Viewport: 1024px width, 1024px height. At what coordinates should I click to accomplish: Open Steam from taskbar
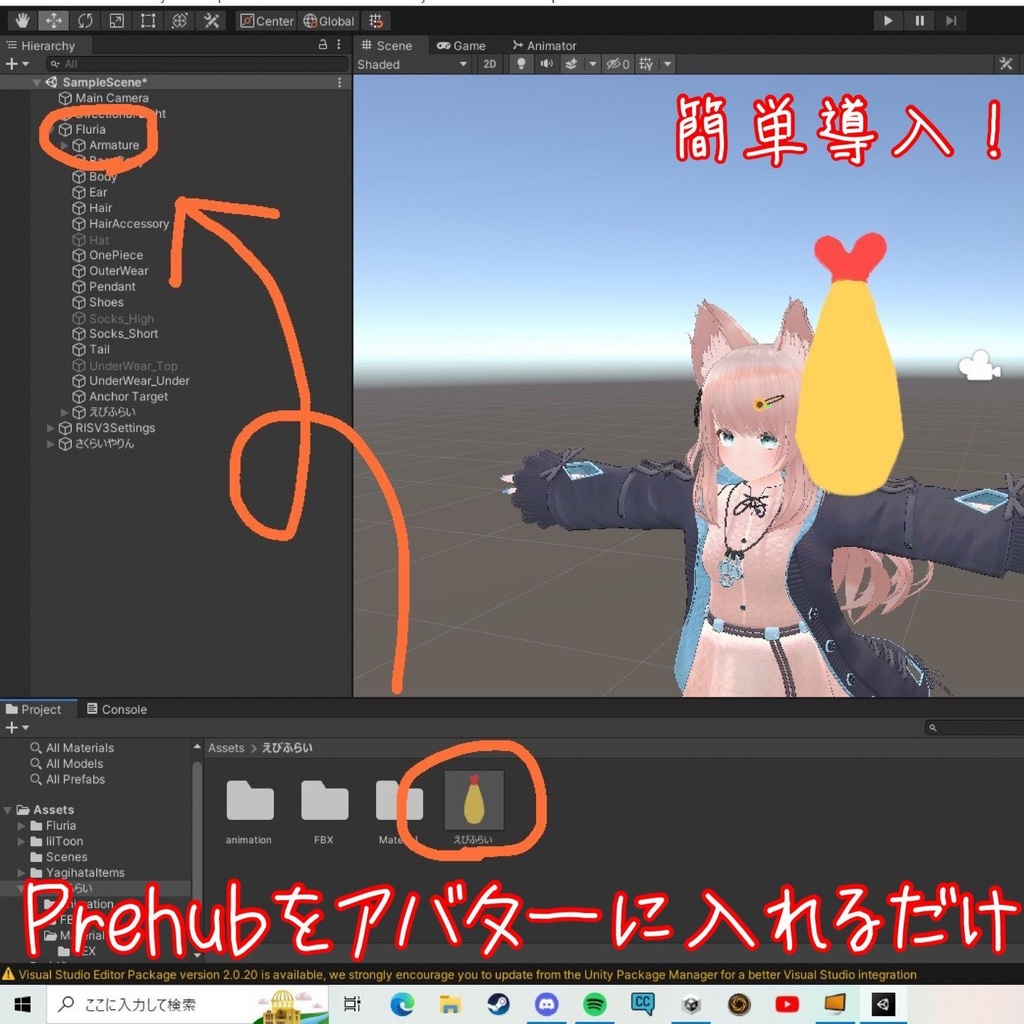498,1004
